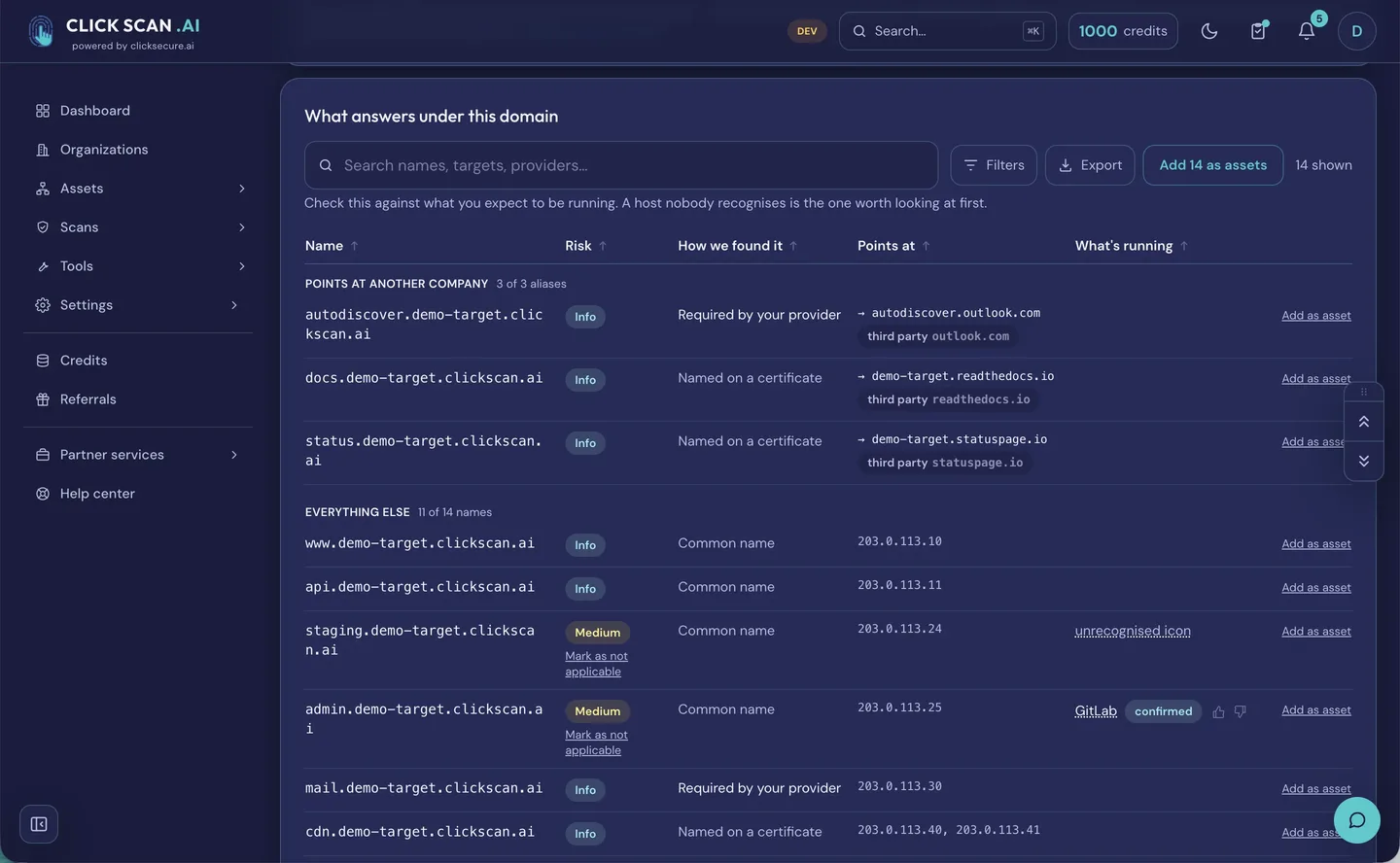The height and width of the screenshot is (863, 1400).
Task: Click the Organizations building icon
Action: tap(43, 150)
